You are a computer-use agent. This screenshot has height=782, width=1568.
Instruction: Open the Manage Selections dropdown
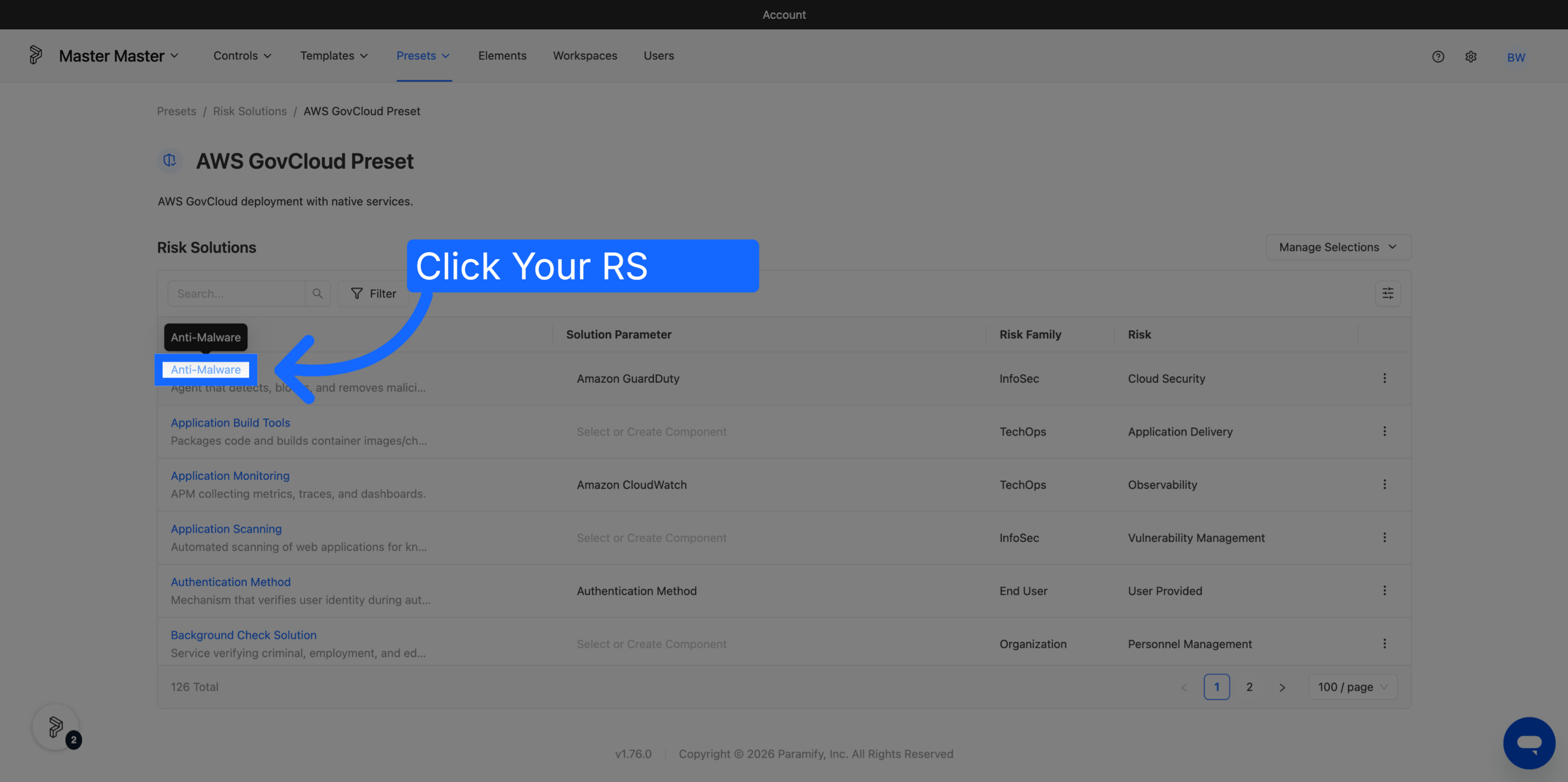click(x=1338, y=247)
